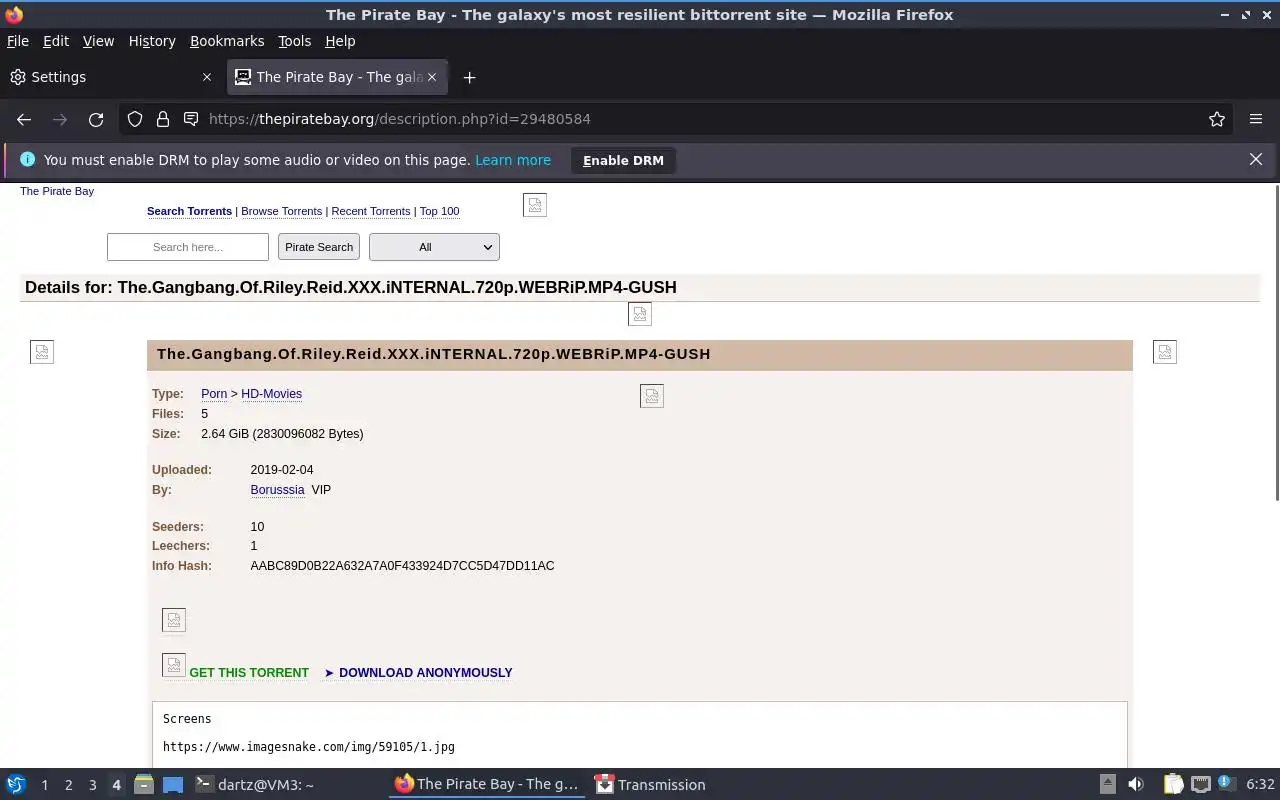Viewport: 1280px width, 800px height.
Task: Click GET THIS TORRENT link
Action: click(249, 673)
